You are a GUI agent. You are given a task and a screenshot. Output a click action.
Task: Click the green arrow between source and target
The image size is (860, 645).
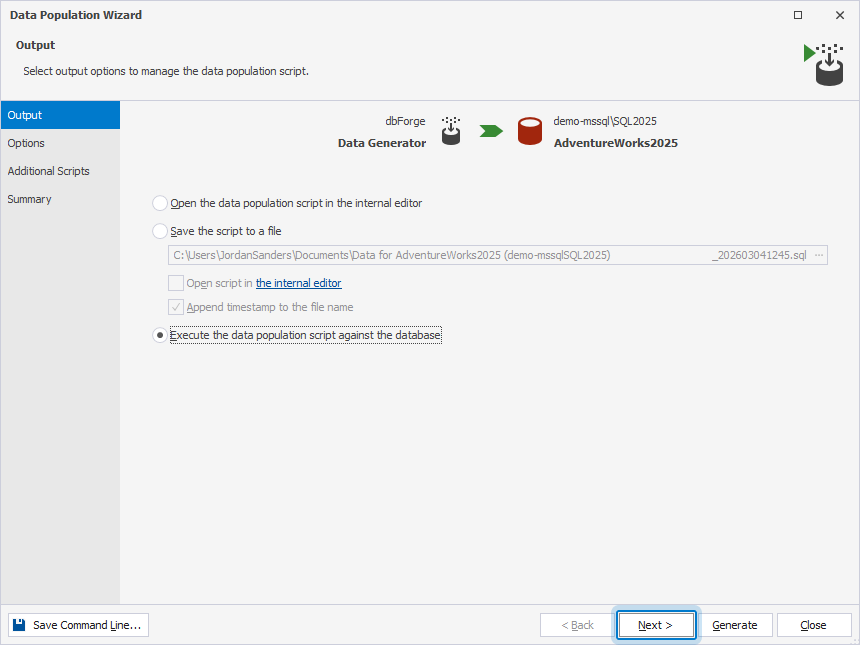click(491, 131)
